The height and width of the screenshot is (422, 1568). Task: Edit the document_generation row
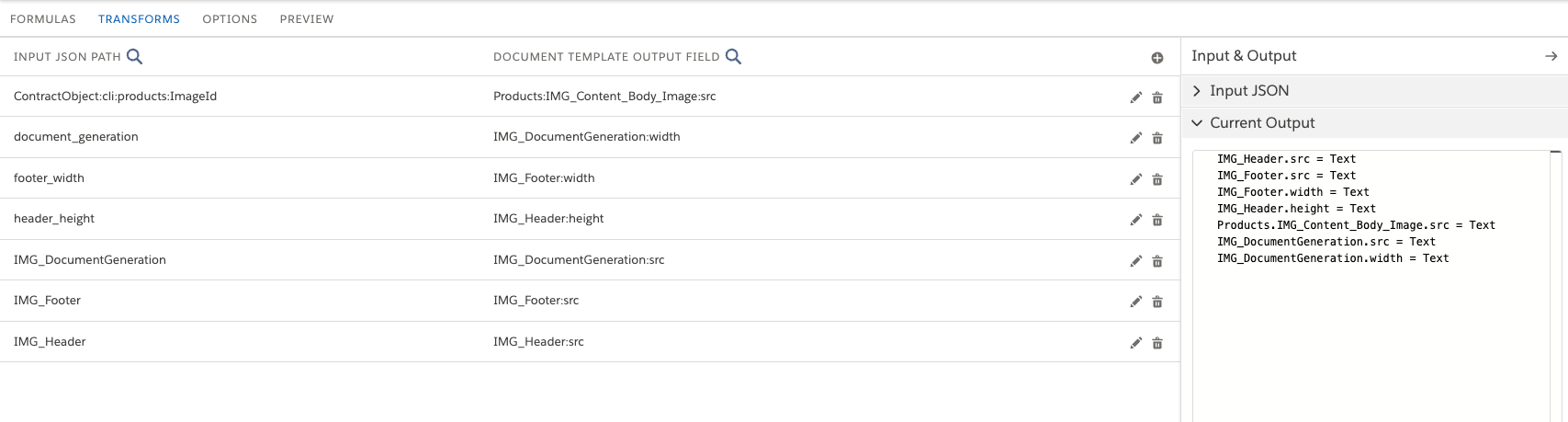(1136, 138)
